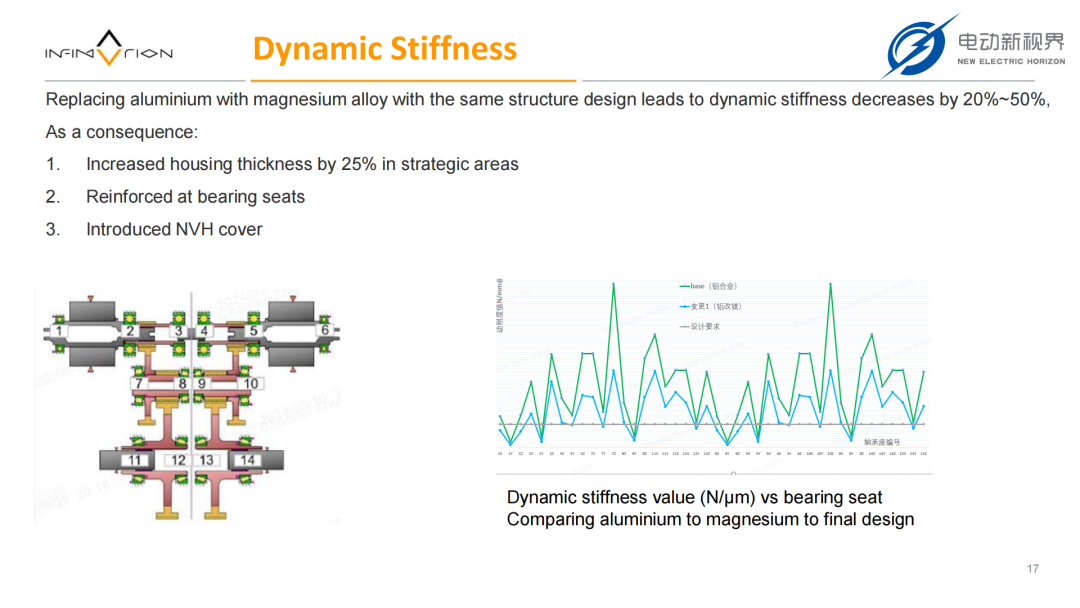Toggle the blue 变更1 series legend entry
This screenshot has width=1080, height=608.
(x=710, y=307)
